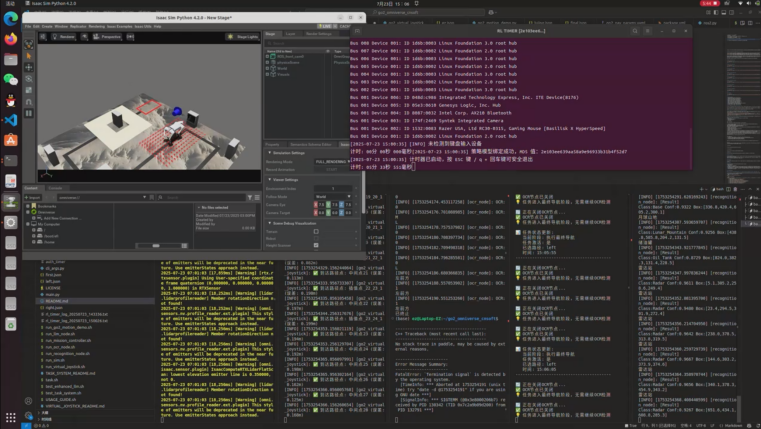The width and height of the screenshot is (761, 429).
Task: Click the Camera Target Z value
Action: tap(346, 213)
